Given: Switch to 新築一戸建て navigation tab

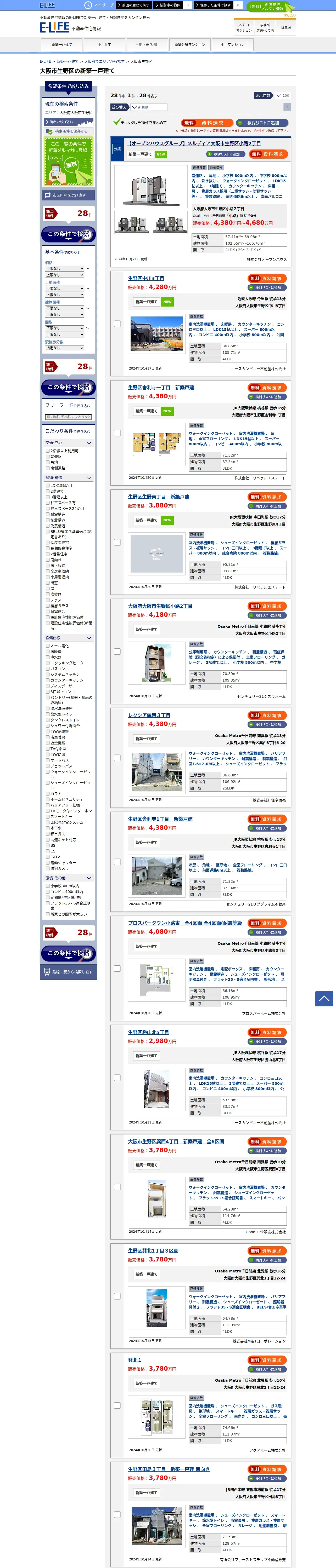Looking at the screenshot, I should (x=61, y=44).
